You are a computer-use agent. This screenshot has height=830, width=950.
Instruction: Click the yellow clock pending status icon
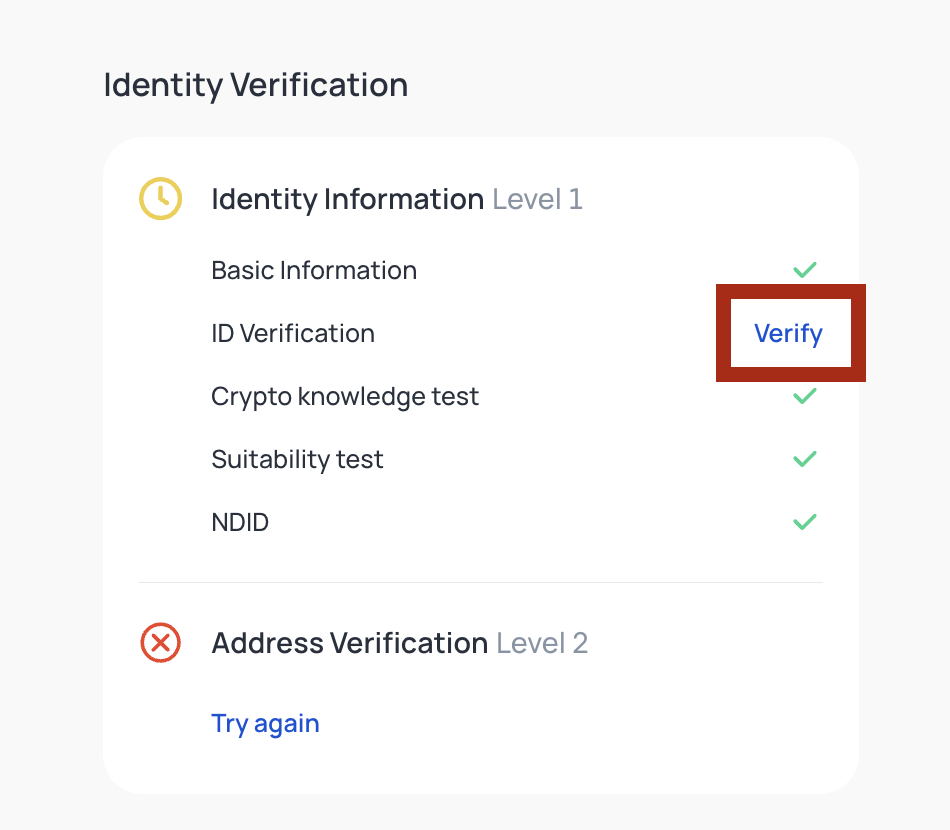[160, 199]
